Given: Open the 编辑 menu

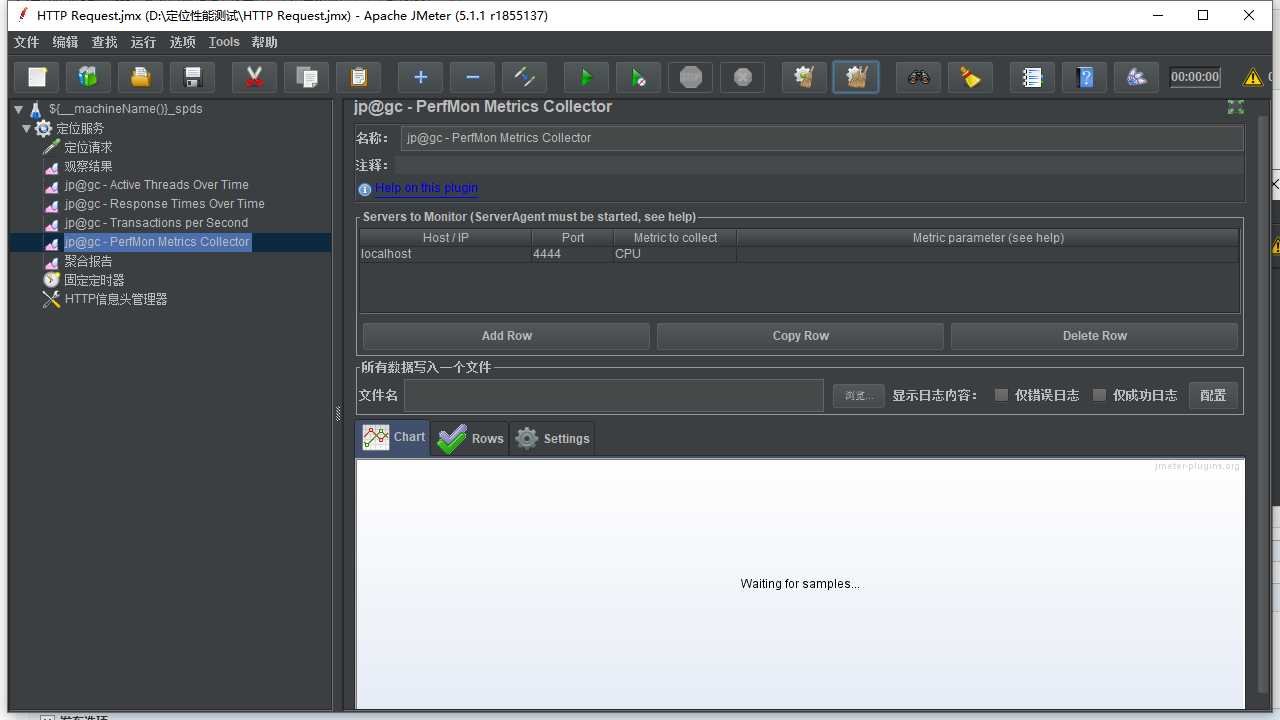Looking at the screenshot, I should coord(65,42).
